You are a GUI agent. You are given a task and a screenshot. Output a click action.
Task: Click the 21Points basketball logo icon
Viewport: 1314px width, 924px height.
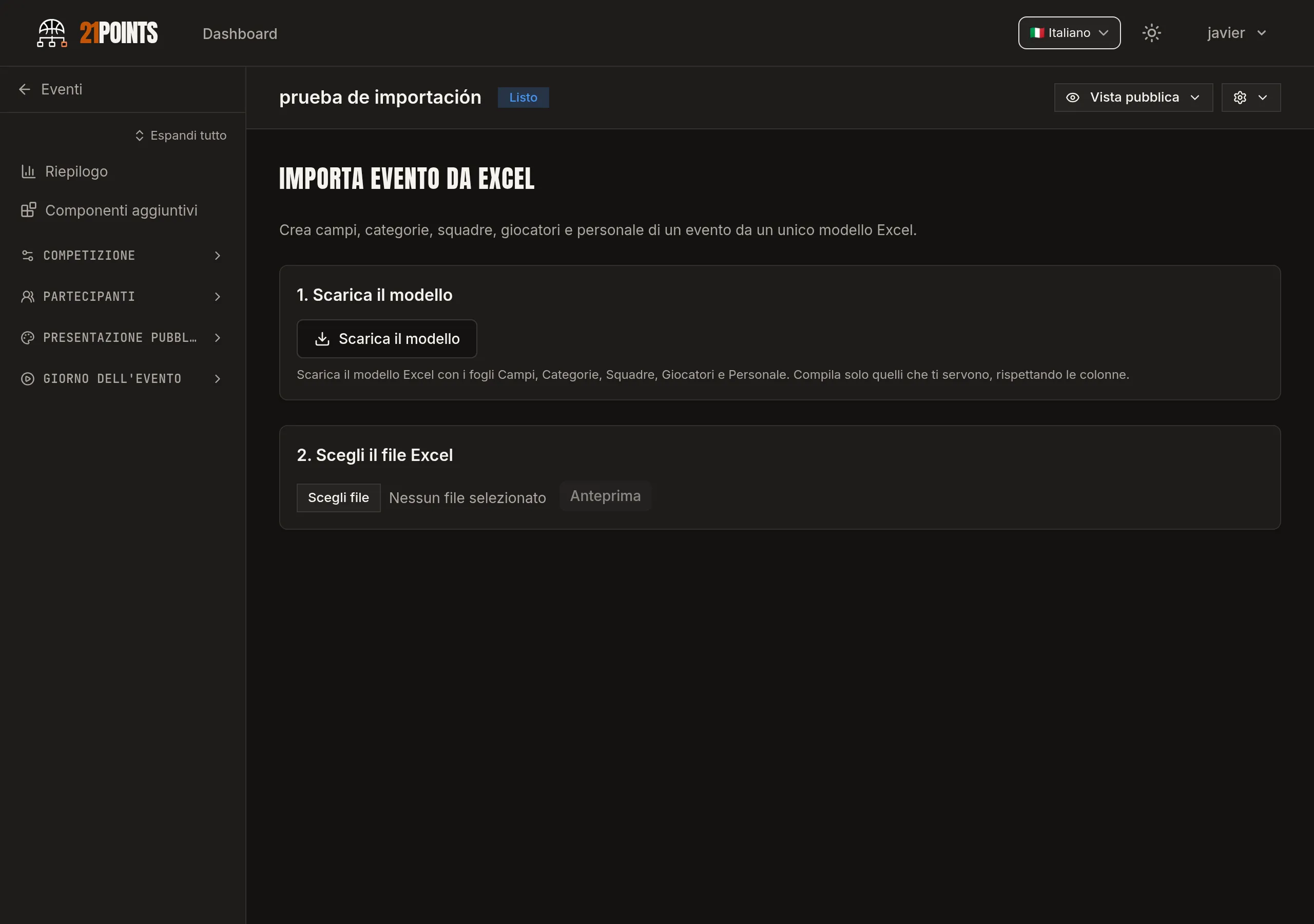coord(52,33)
